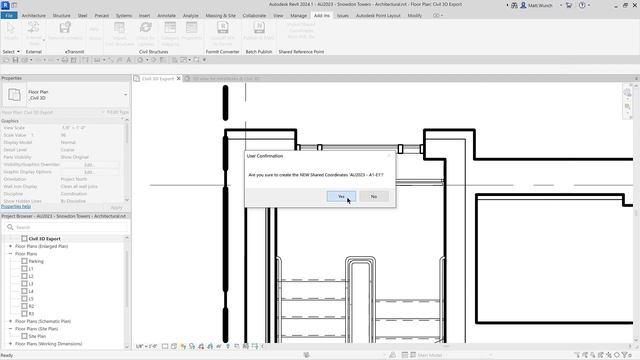Switch to the Massing & Site tab

[220, 16]
